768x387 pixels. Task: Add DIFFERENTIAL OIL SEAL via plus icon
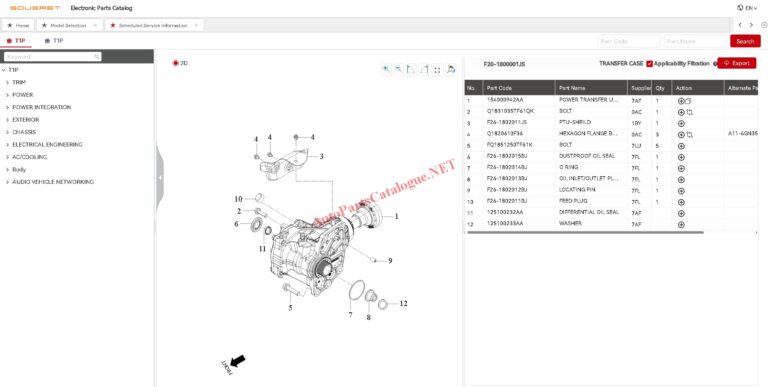pyautogui.click(x=681, y=214)
